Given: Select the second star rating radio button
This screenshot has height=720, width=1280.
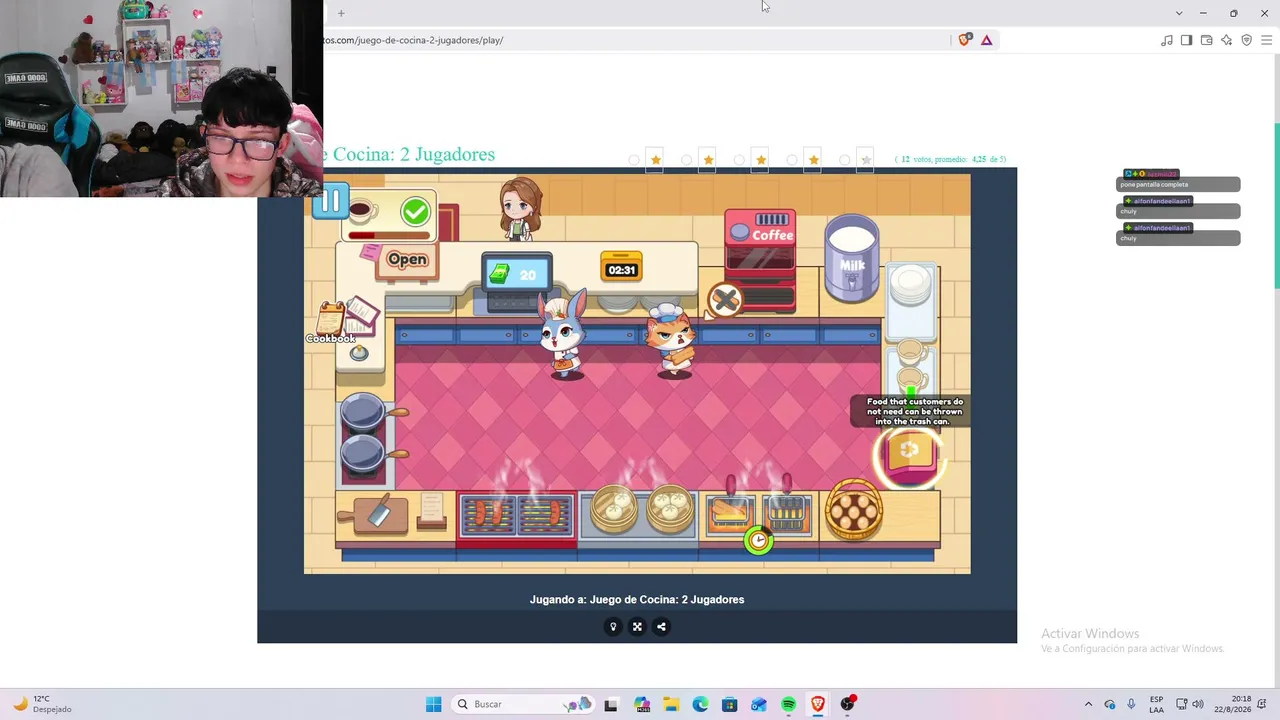Looking at the screenshot, I should click(x=687, y=160).
